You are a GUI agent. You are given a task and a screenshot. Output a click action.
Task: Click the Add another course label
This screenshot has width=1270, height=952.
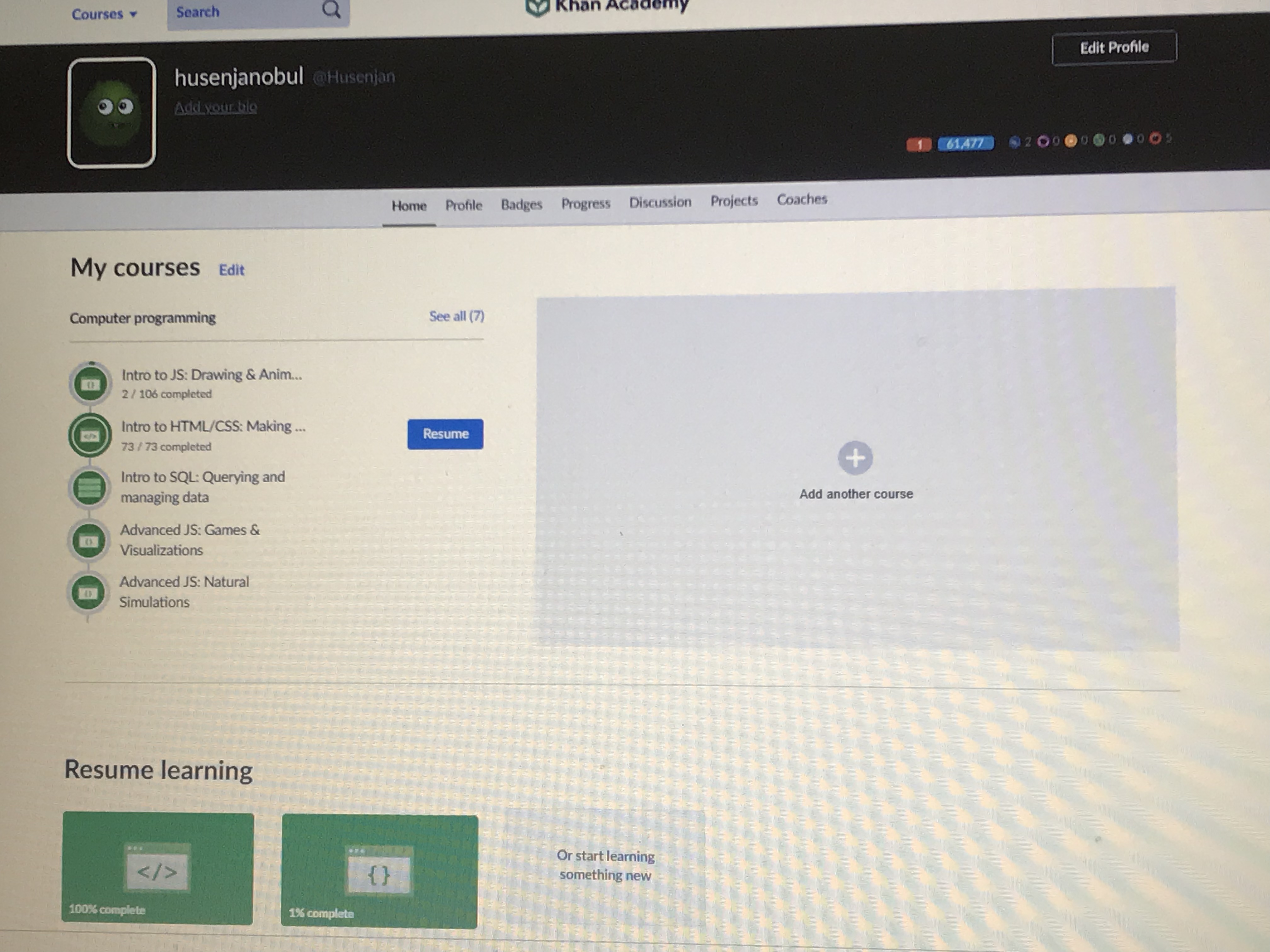point(856,494)
